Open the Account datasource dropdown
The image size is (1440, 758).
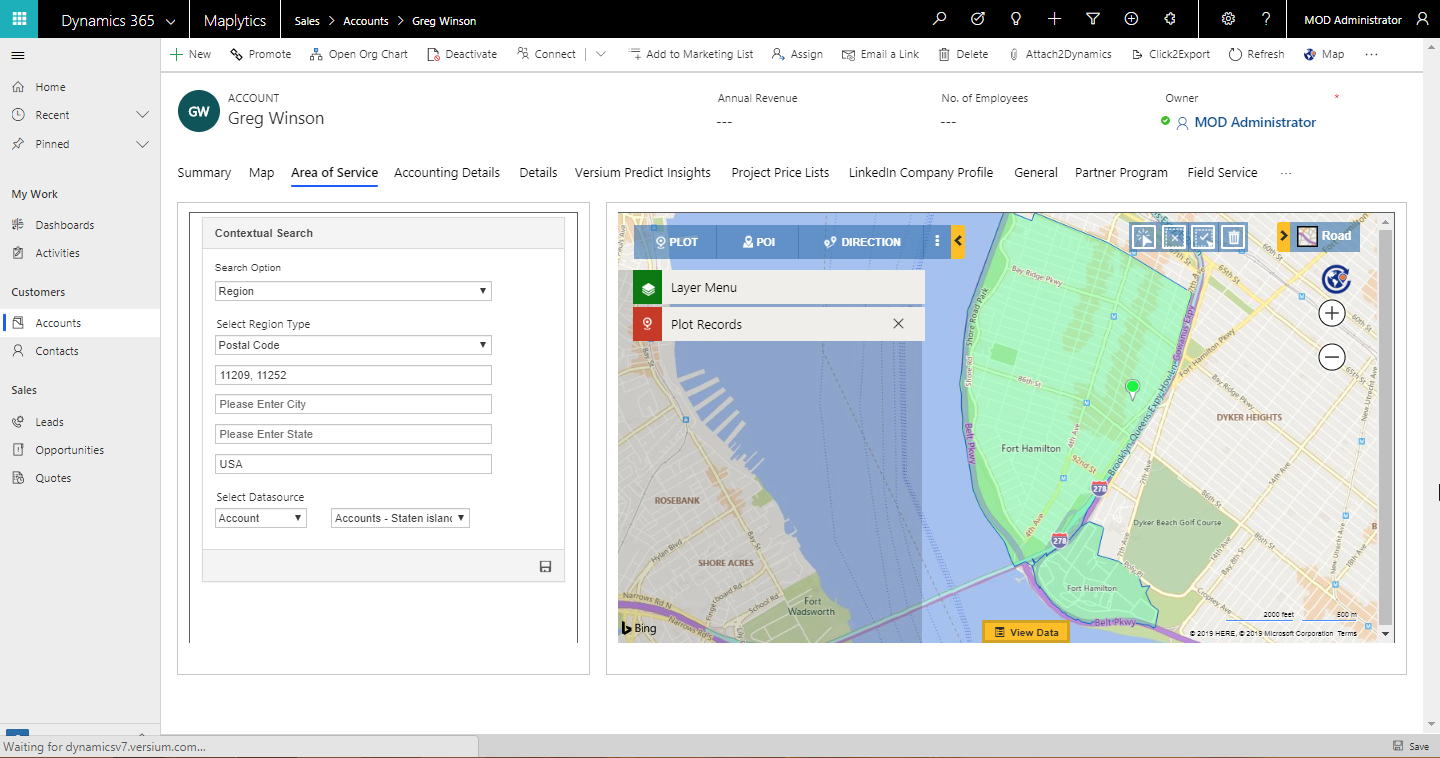261,518
